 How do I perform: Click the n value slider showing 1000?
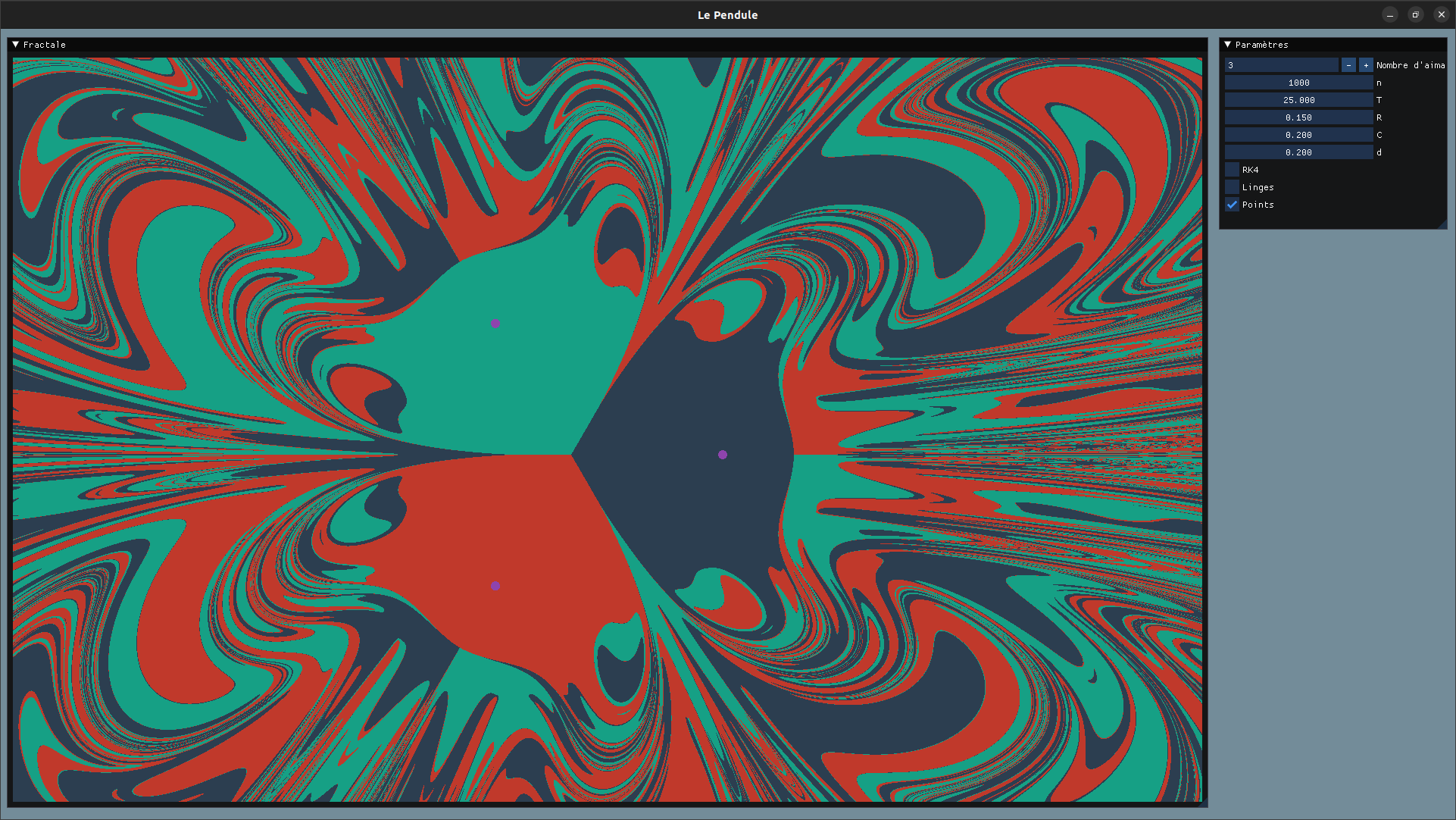click(x=1298, y=83)
